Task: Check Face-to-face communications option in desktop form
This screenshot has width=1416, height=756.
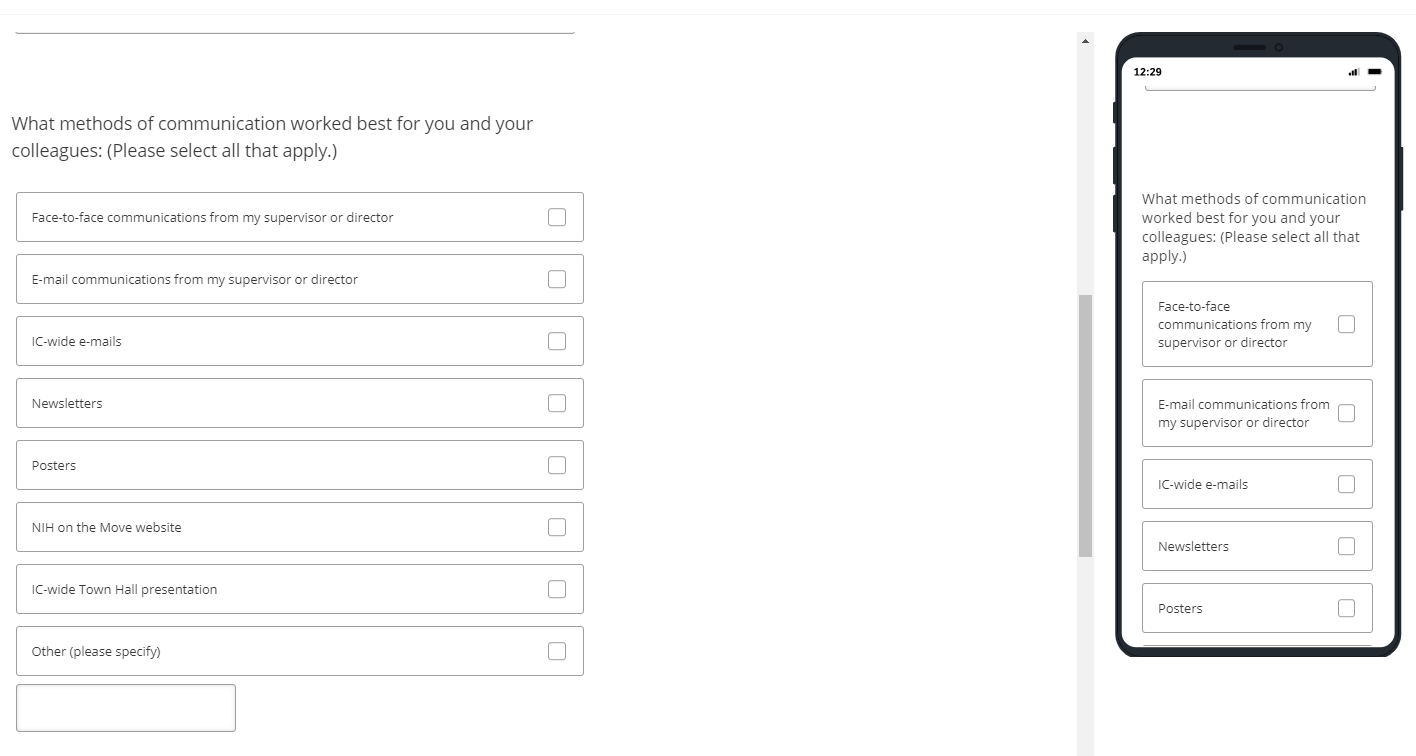Action: 557,217
